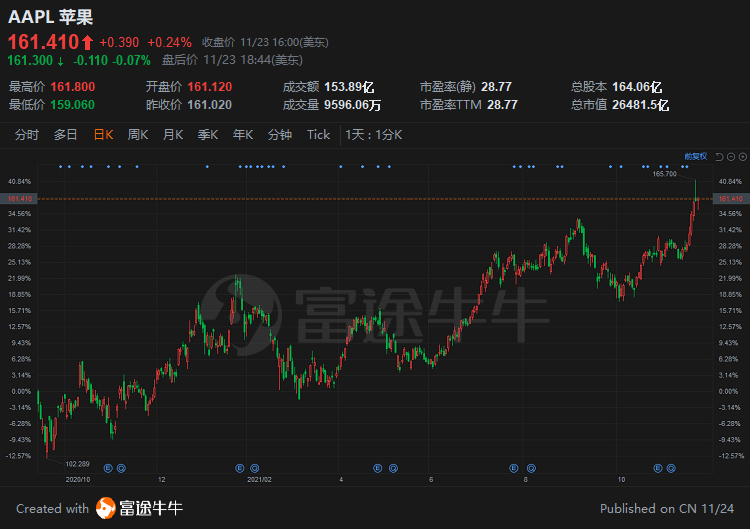Select the 月K monthly chart tab
Viewport: 750px width, 529px height.
pyautogui.click(x=173, y=135)
